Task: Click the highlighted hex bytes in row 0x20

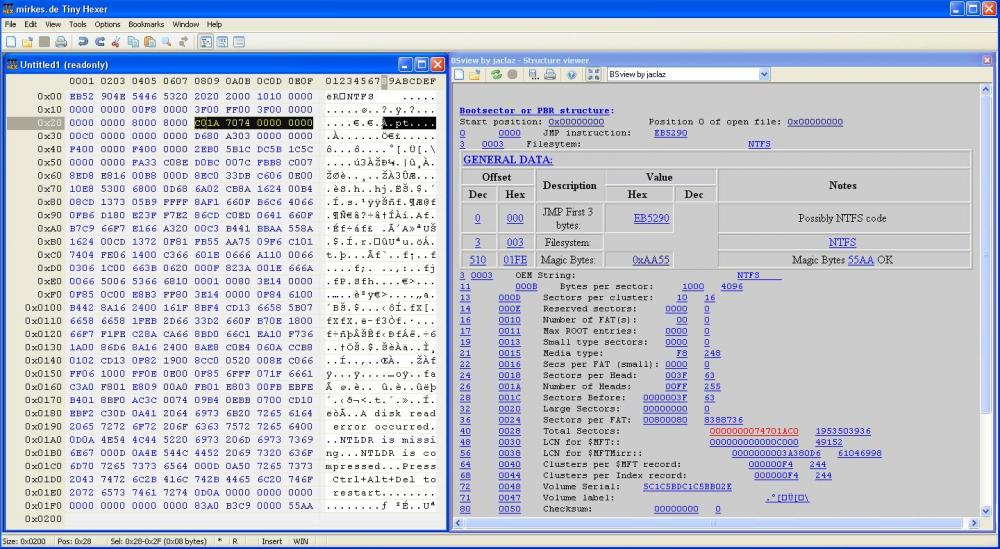Action: tap(253, 123)
